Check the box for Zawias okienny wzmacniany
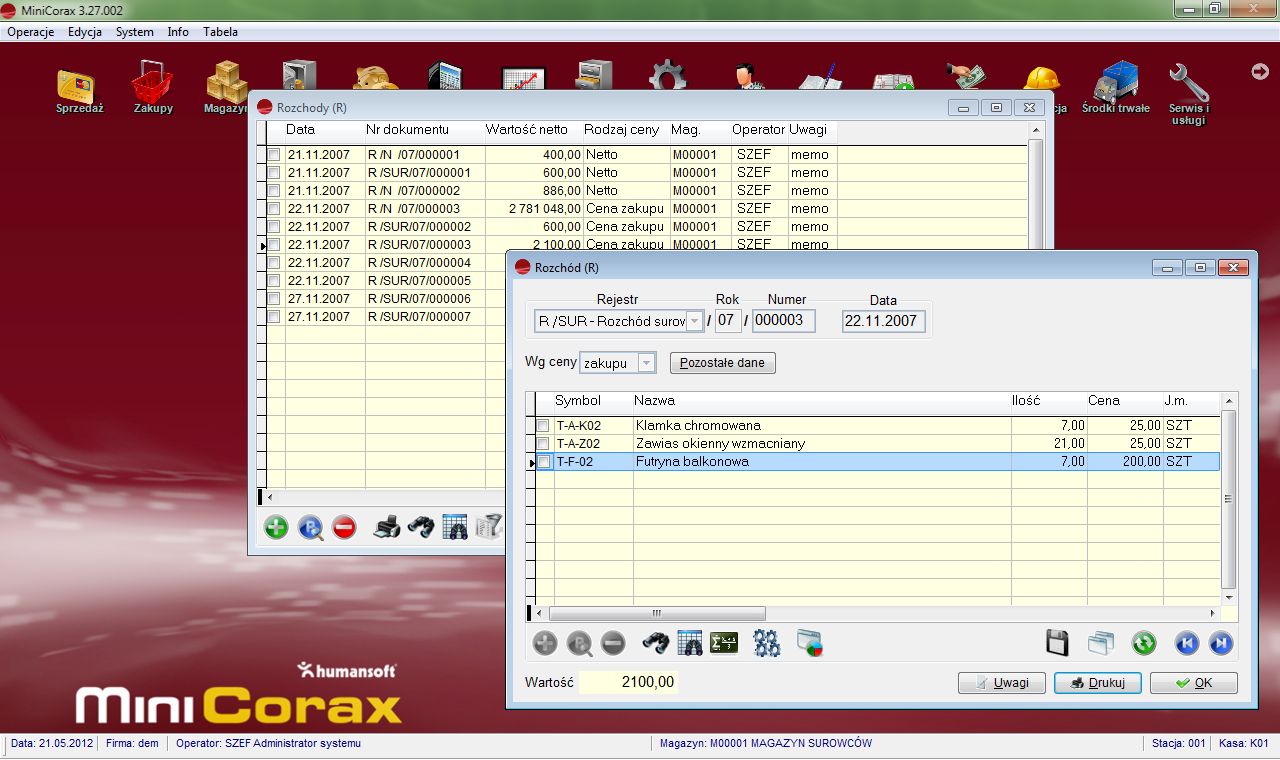The height and width of the screenshot is (760, 1280). 543,444
